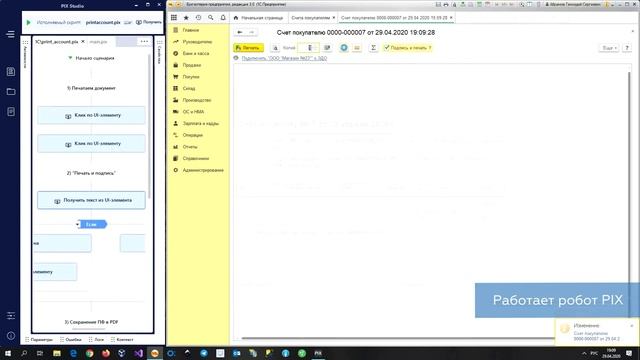Open the settings sliders icon in PIX Studio
Viewport: 640px width, 360px height.
click(11, 316)
